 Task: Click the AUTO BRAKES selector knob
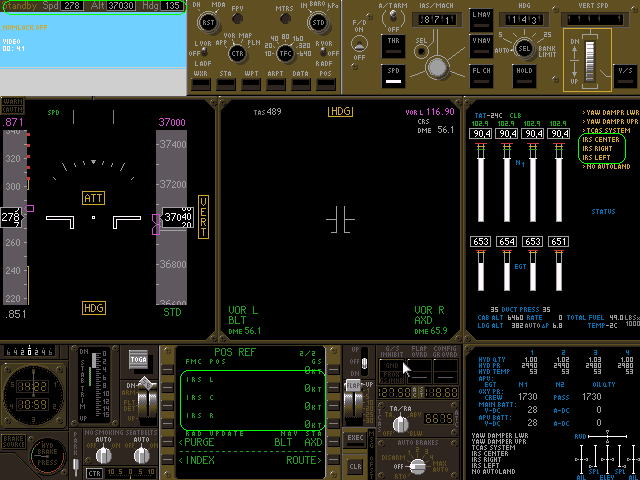click(417, 465)
